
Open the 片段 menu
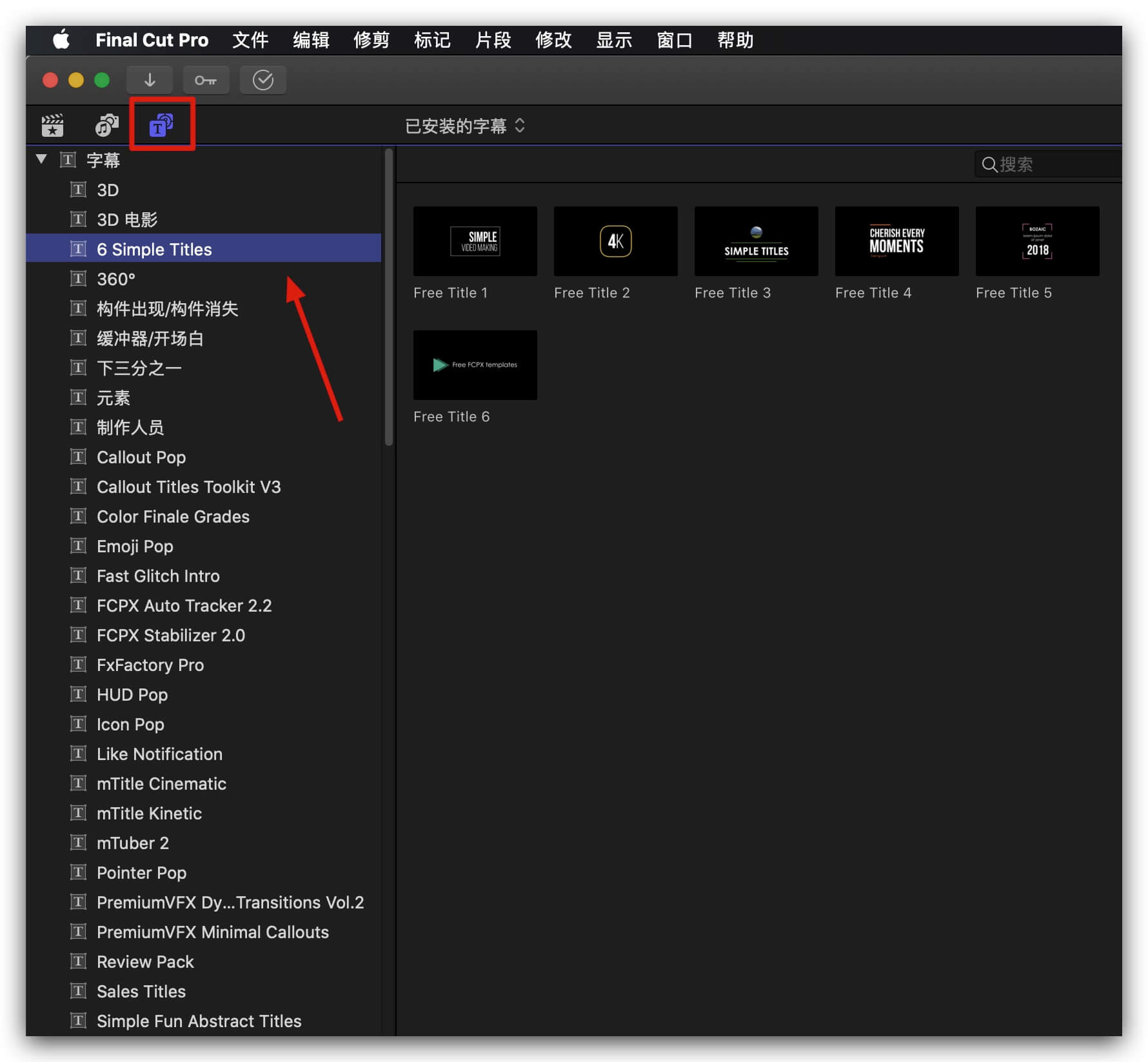pyautogui.click(x=493, y=40)
